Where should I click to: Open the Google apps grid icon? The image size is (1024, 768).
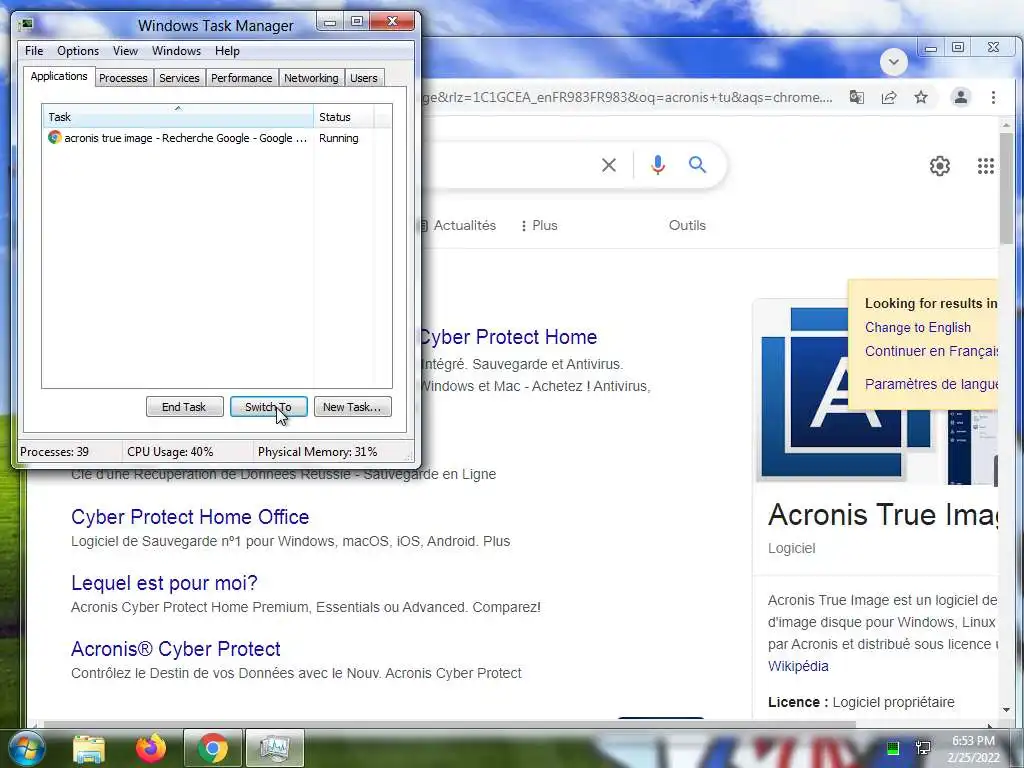point(985,166)
